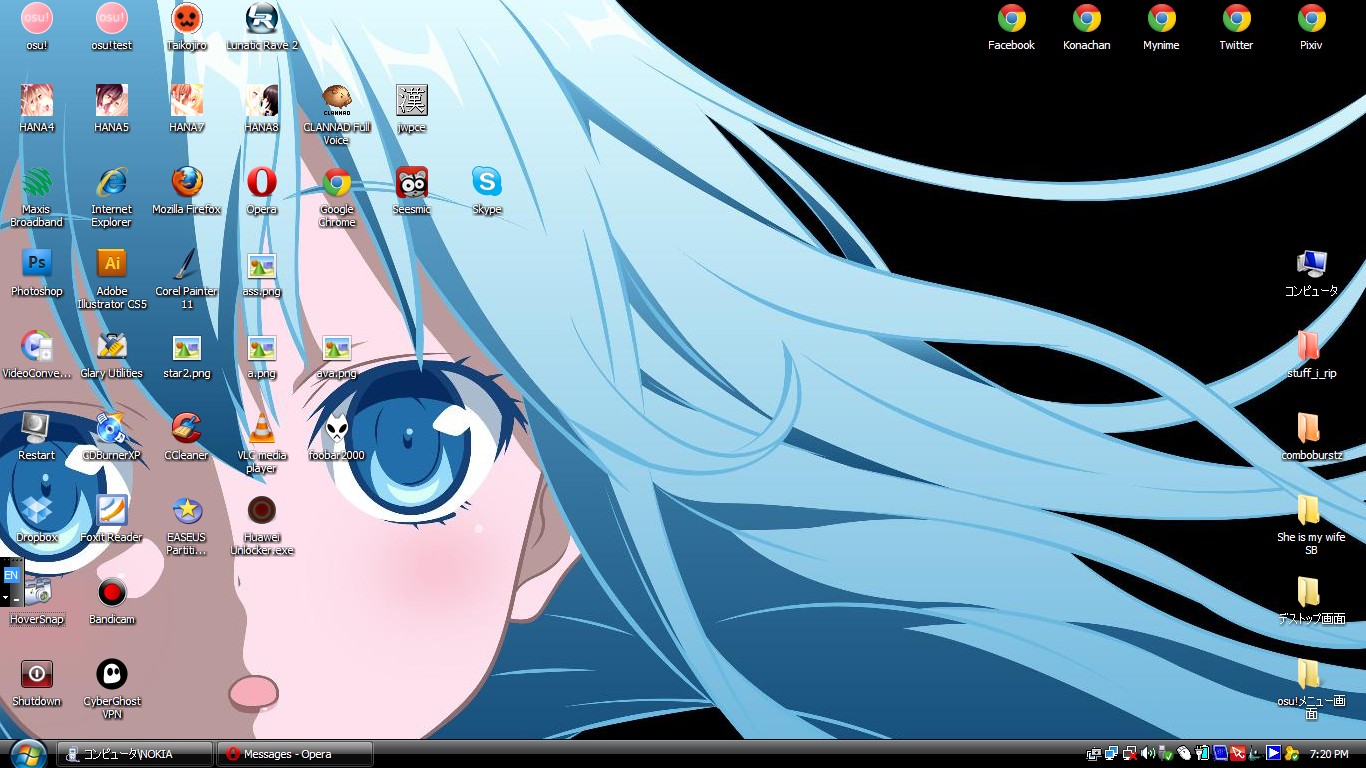Click the taskbar clock showing 7:20 PM
This screenshot has height=768, width=1366.
(1328, 754)
